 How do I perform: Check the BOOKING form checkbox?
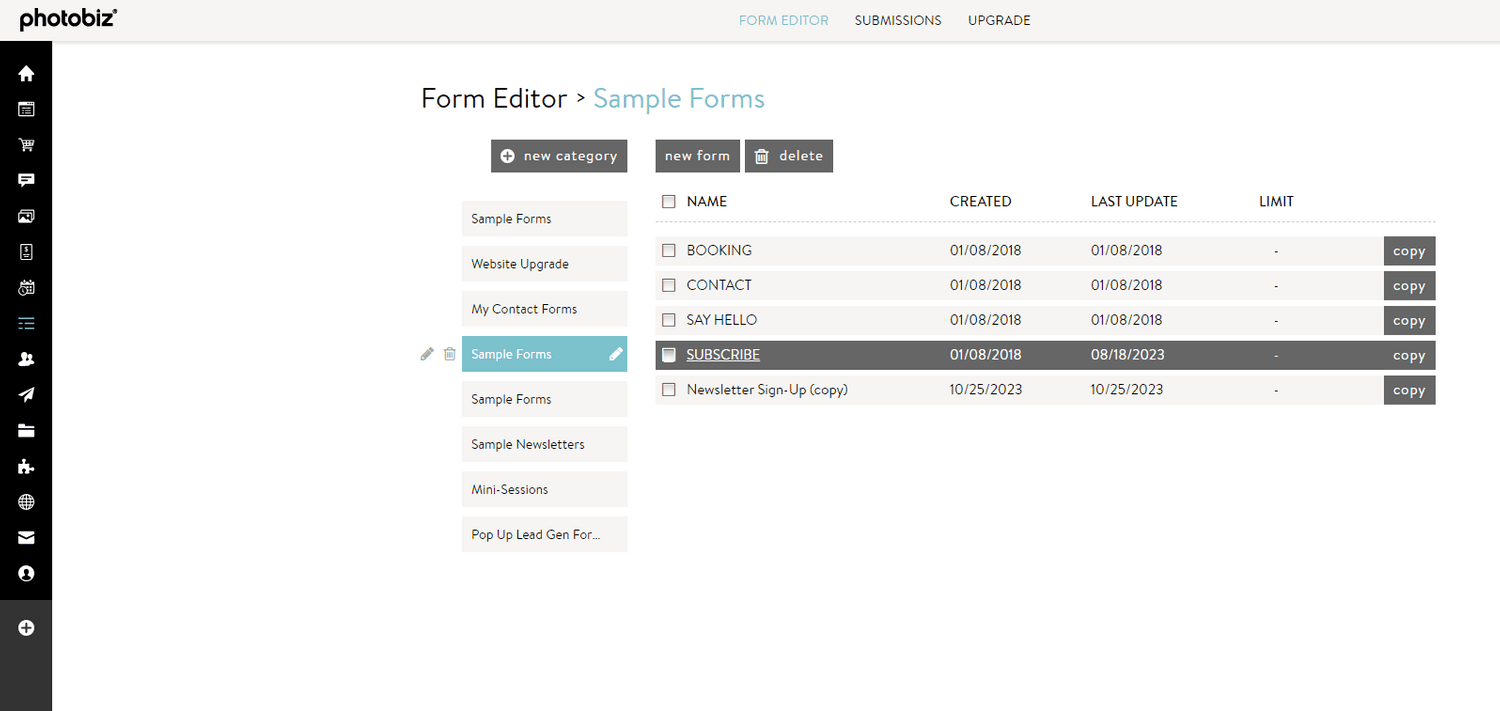(x=669, y=251)
